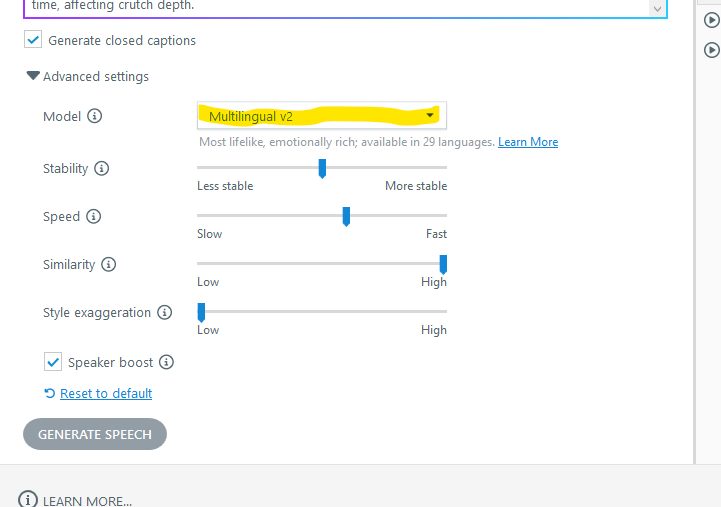Viewport: 721px width, 507px height.
Task: Disable the Speaker boost checkbox
Action: click(53, 362)
